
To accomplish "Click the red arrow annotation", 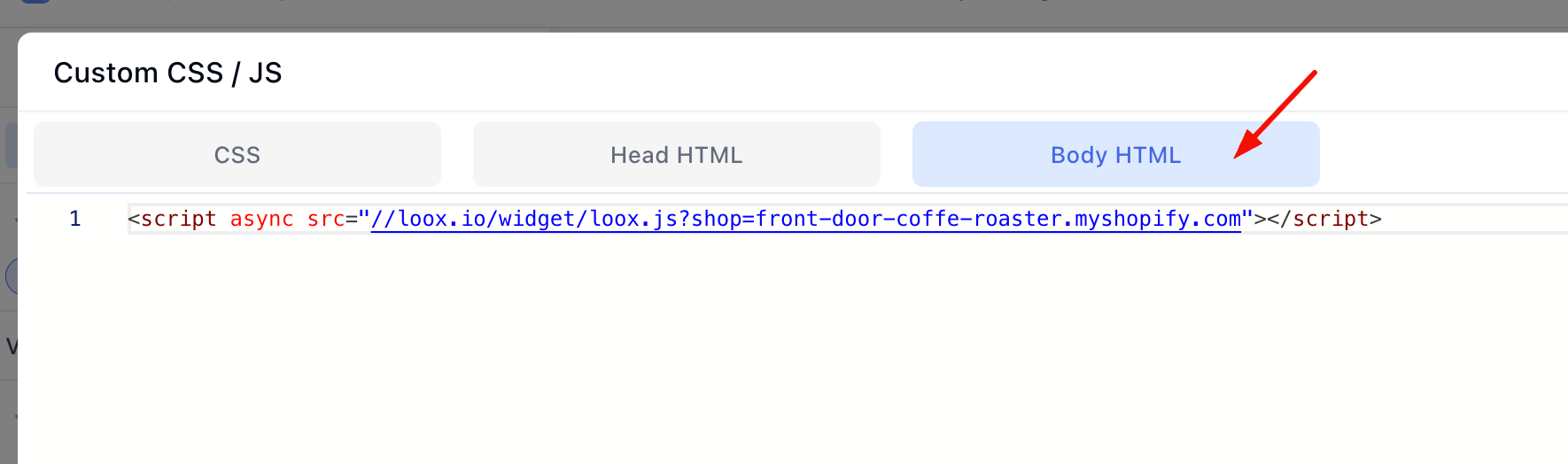I will click(x=1276, y=113).
